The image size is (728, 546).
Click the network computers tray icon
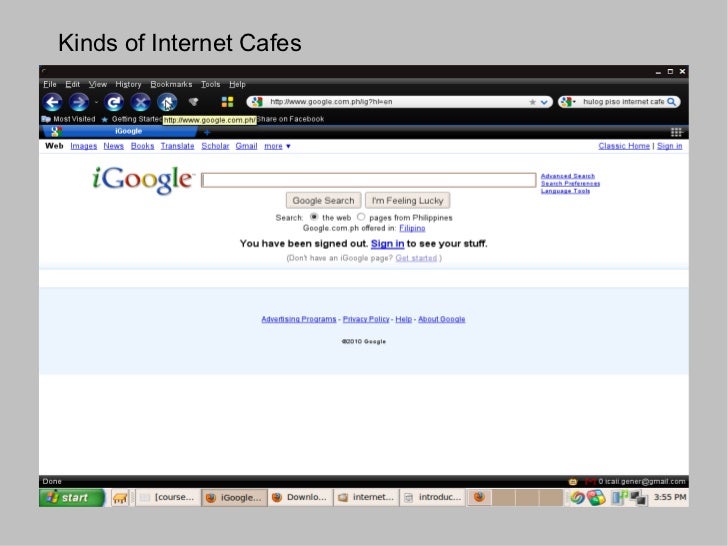point(636,498)
